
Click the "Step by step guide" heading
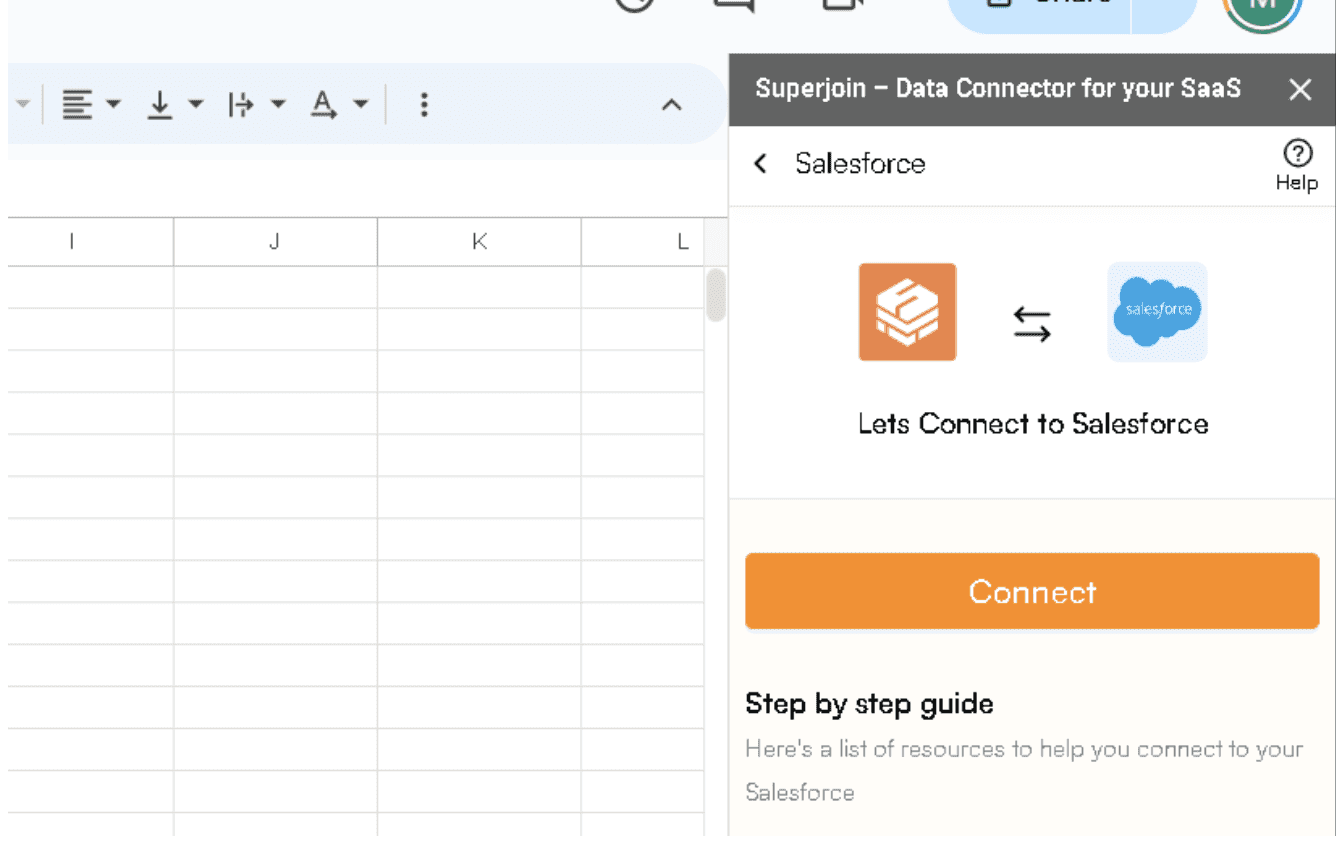pyautogui.click(x=869, y=704)
